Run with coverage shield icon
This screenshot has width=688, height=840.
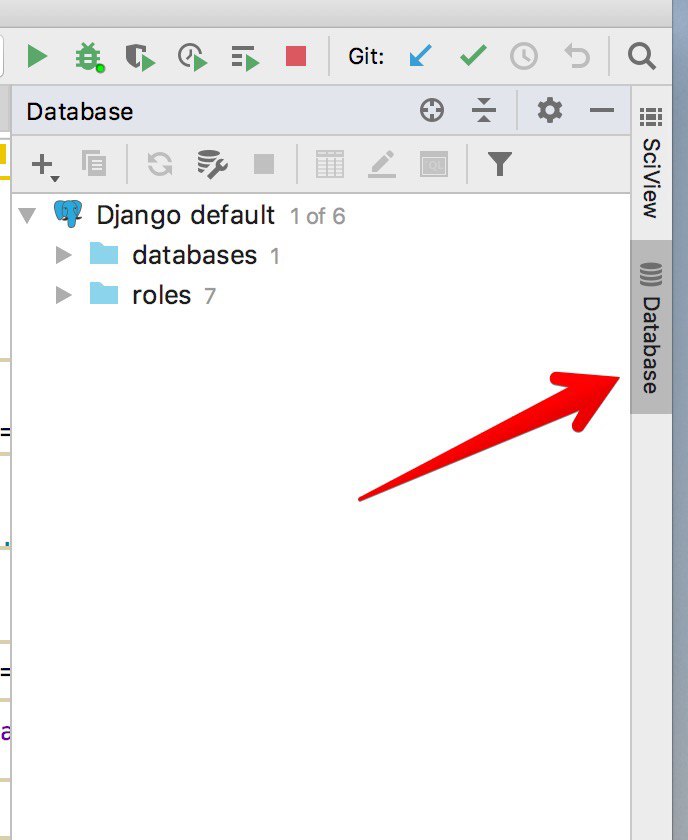[x=140, y=57]
